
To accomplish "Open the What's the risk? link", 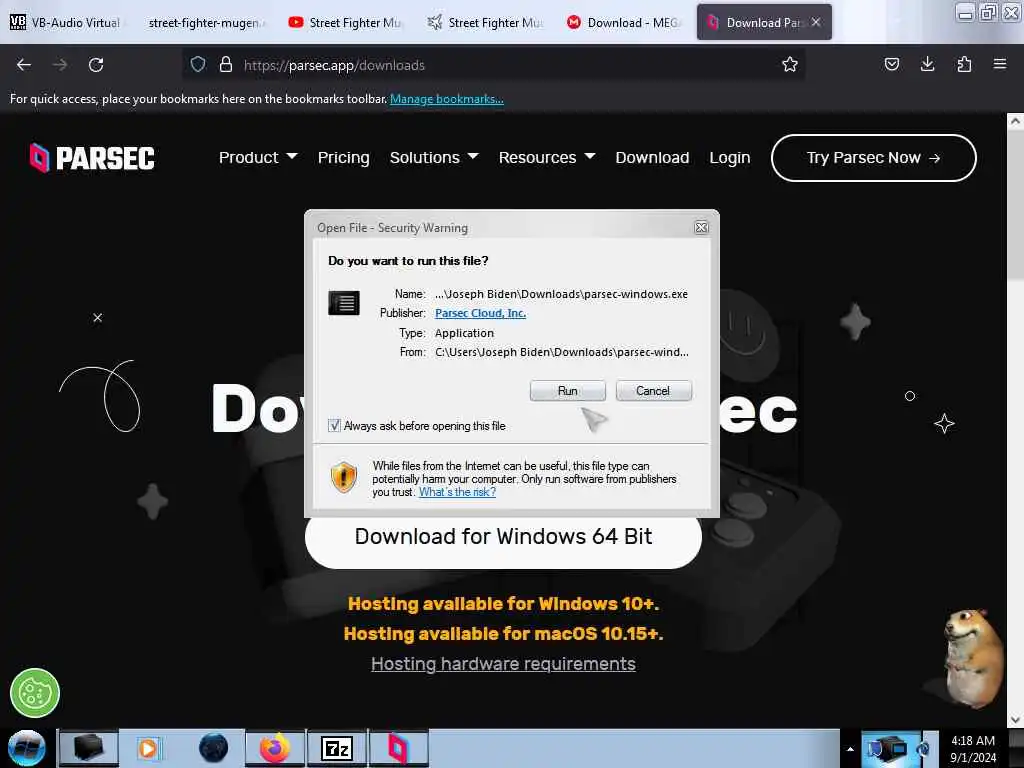I will 457,492.
